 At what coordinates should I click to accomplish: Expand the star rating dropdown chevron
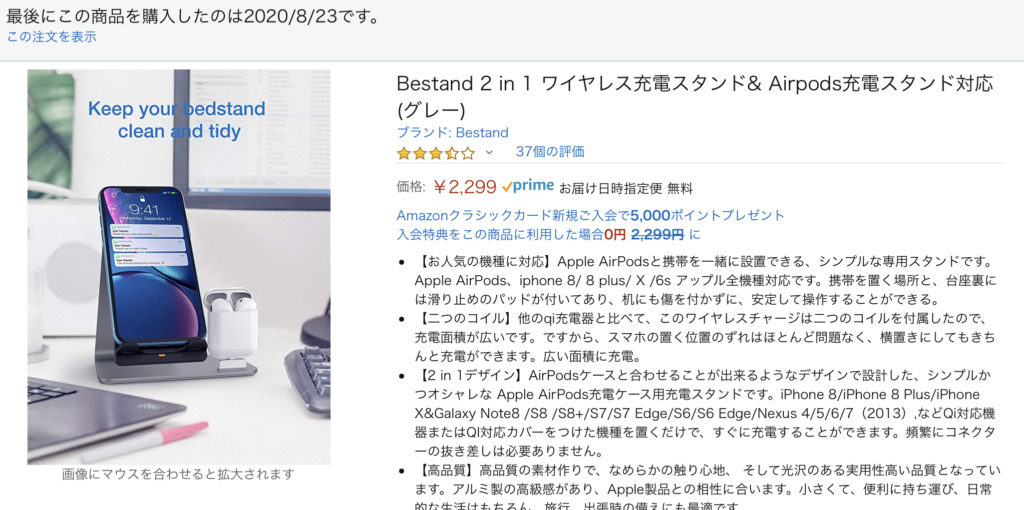[x=488, y=153]
